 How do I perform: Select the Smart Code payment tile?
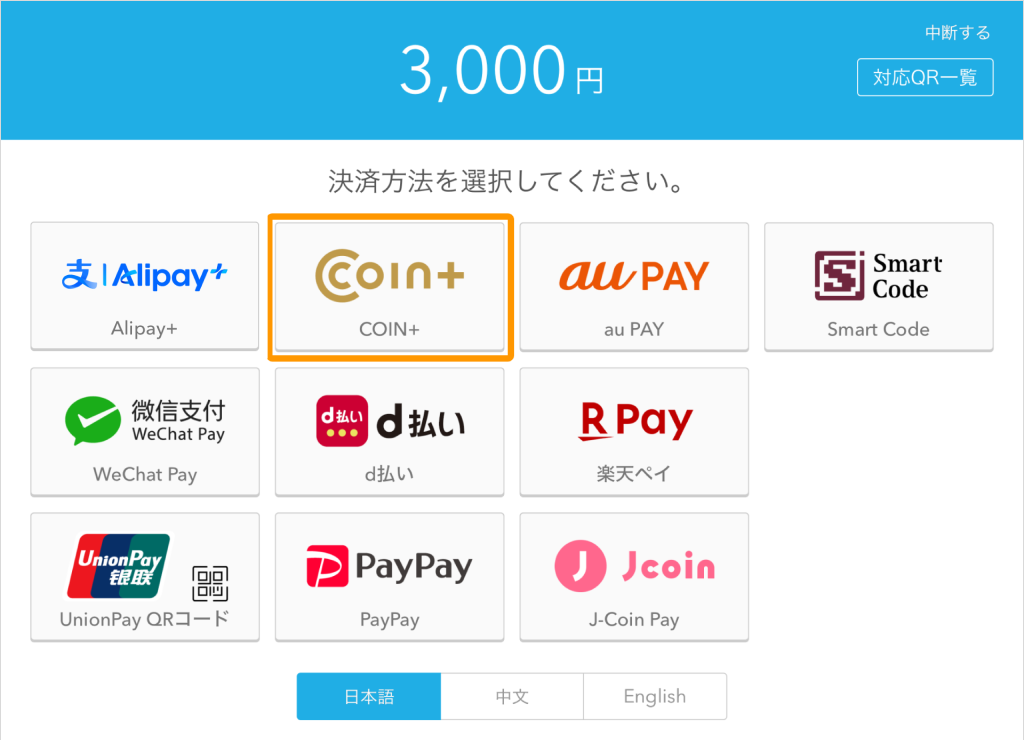click(x=879, y=286)
